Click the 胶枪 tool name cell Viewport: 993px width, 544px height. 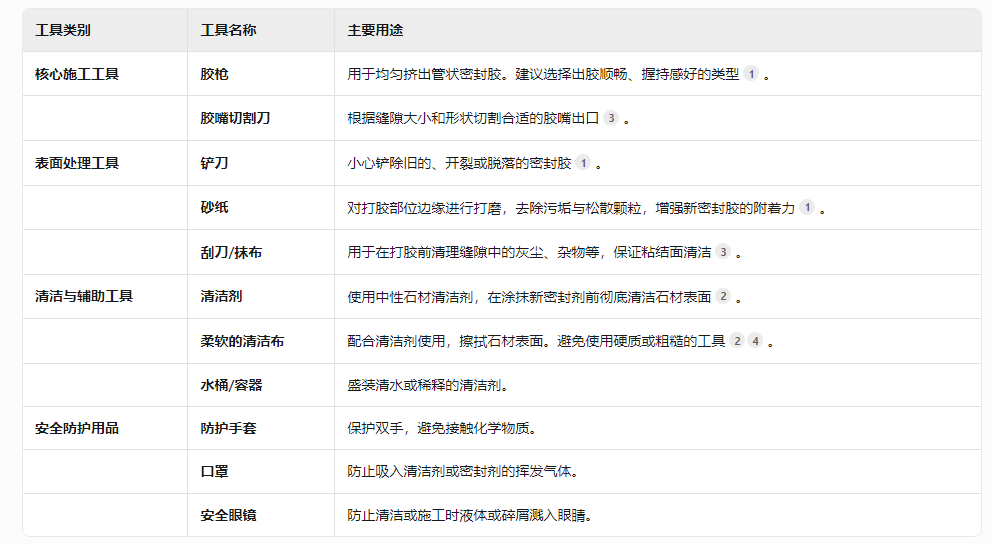[214, 74]
